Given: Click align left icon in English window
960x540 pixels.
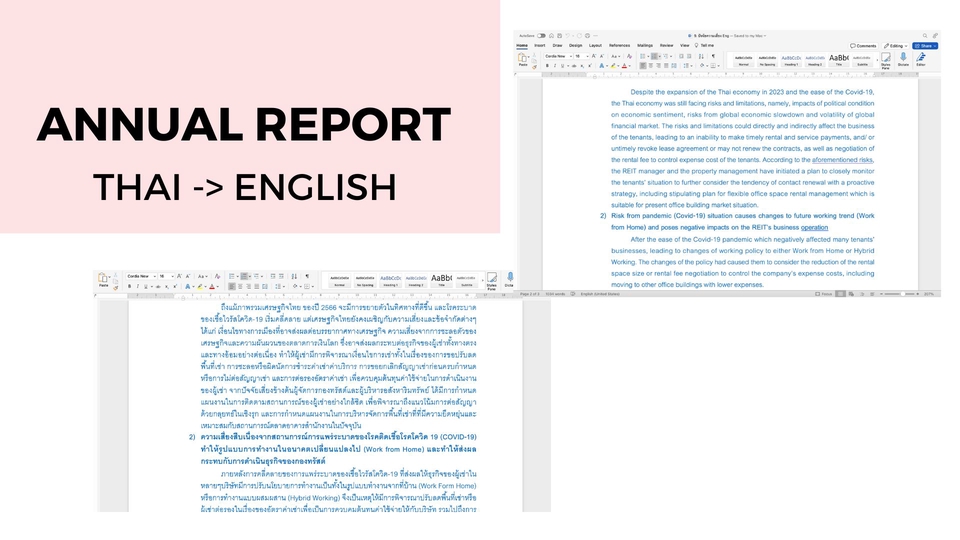Looking at the screenshot, I should [643, 66].
